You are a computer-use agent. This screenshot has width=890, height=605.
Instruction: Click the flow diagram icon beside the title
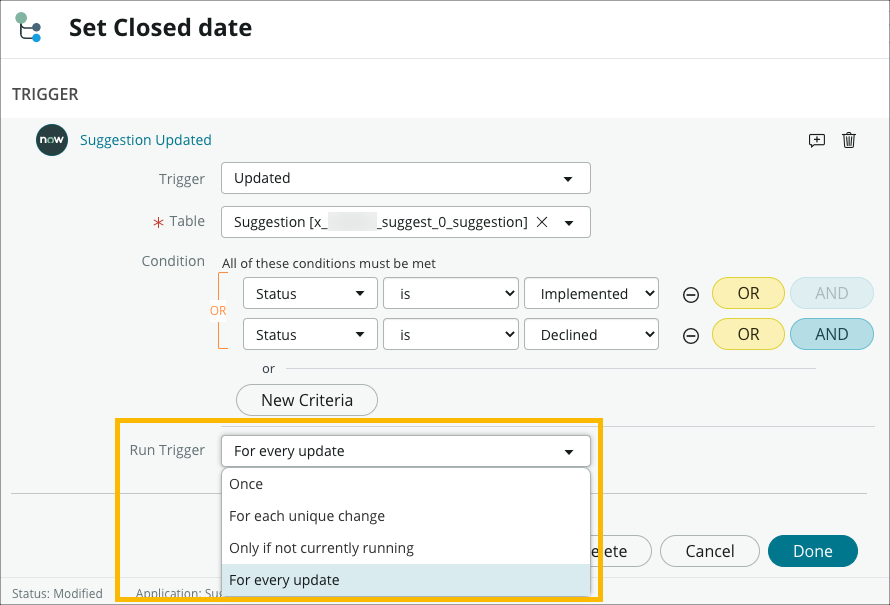28,26
